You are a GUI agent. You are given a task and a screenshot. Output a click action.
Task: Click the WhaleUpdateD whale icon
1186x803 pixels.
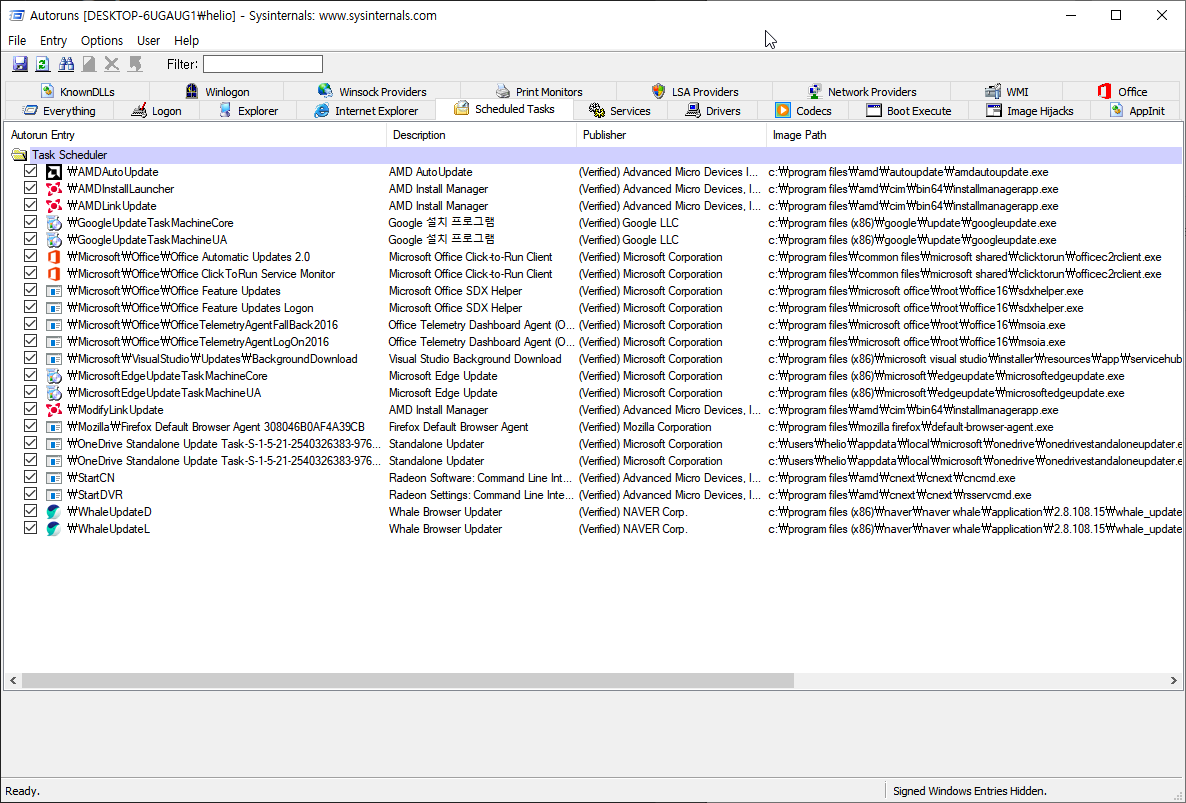[54, 512]
